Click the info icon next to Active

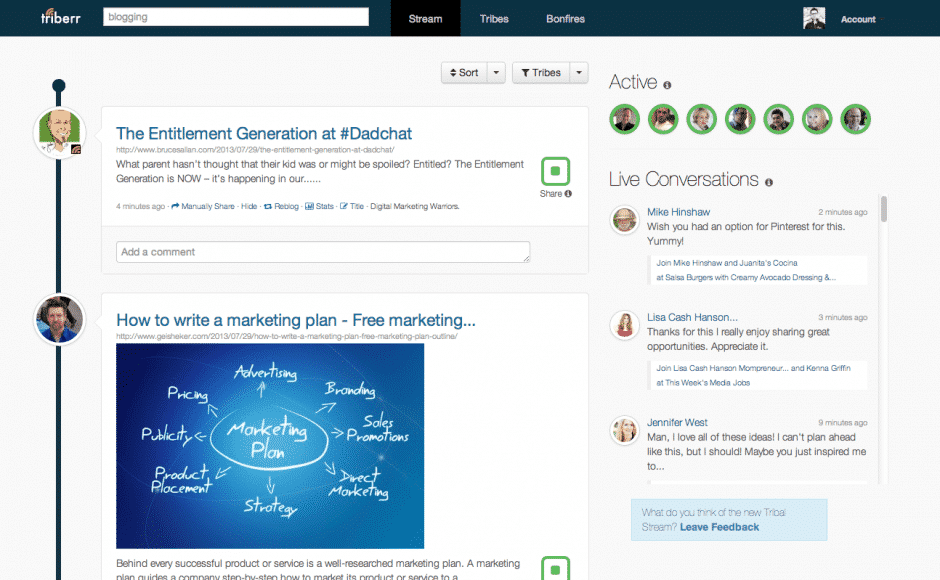tap(667, 84)
